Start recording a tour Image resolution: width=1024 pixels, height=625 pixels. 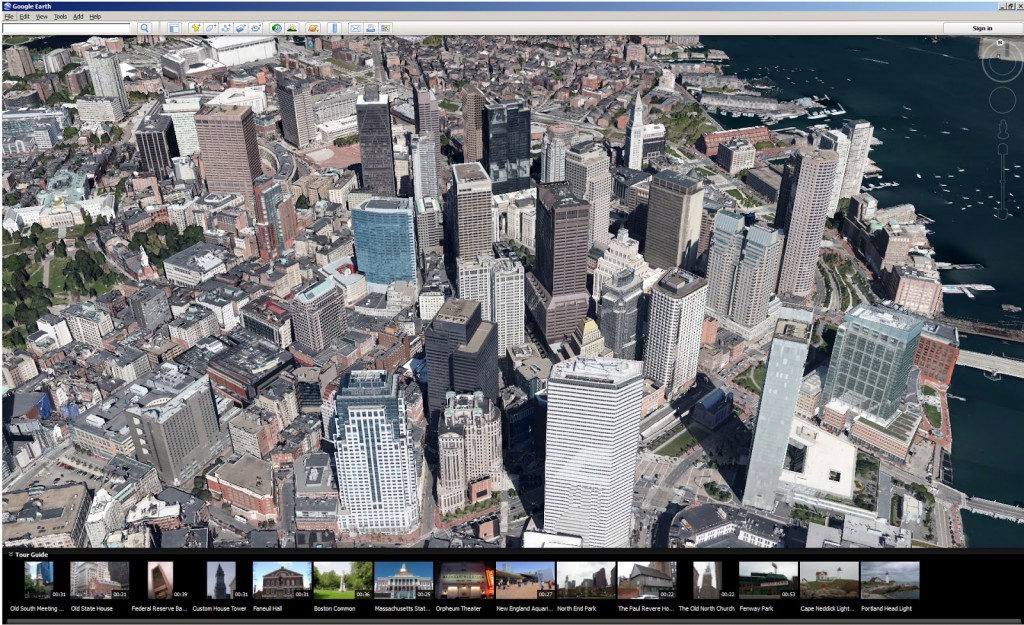pyautogui.click(x=256, y=28)
